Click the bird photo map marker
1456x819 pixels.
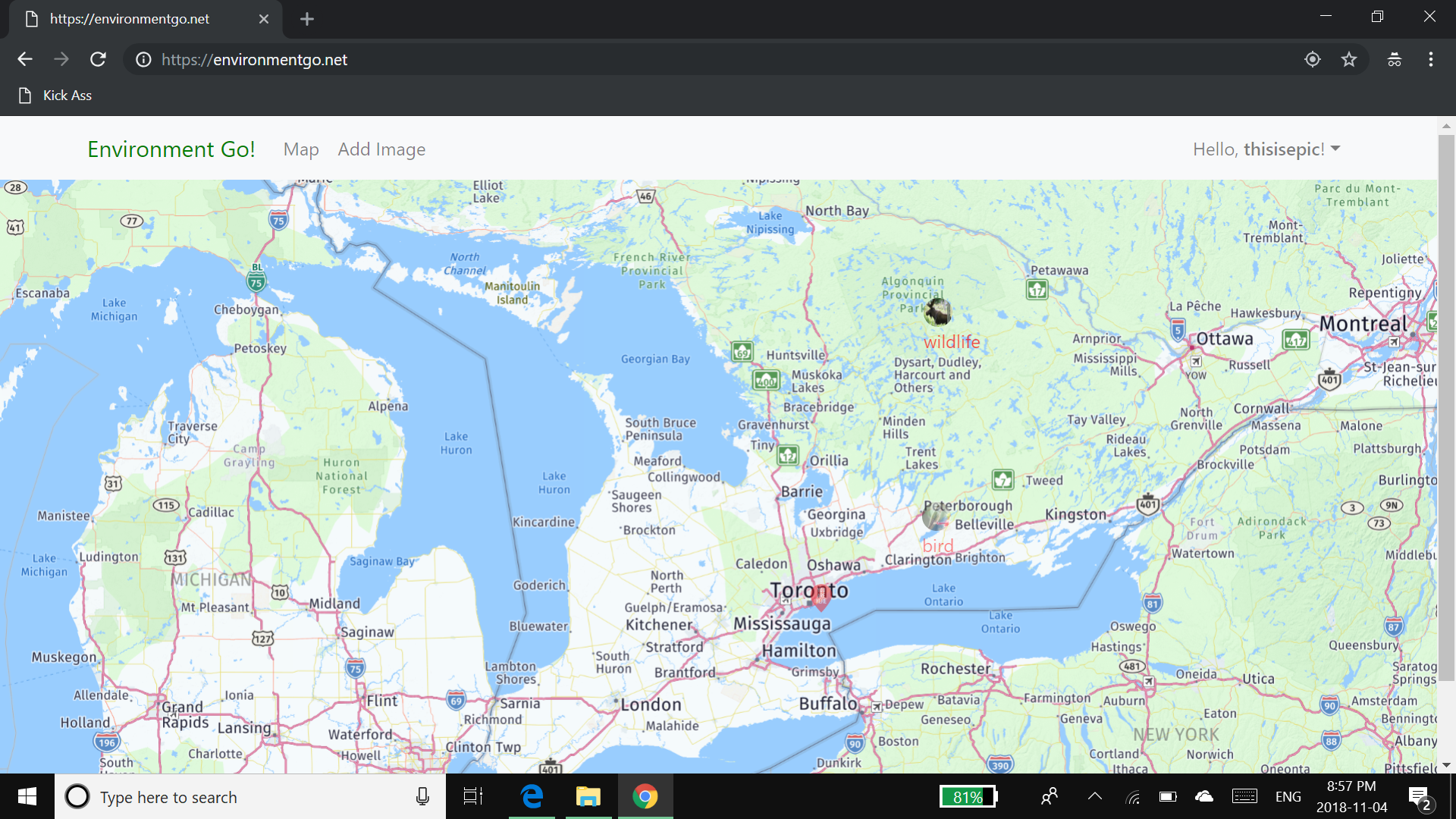[x=935, y=516]
